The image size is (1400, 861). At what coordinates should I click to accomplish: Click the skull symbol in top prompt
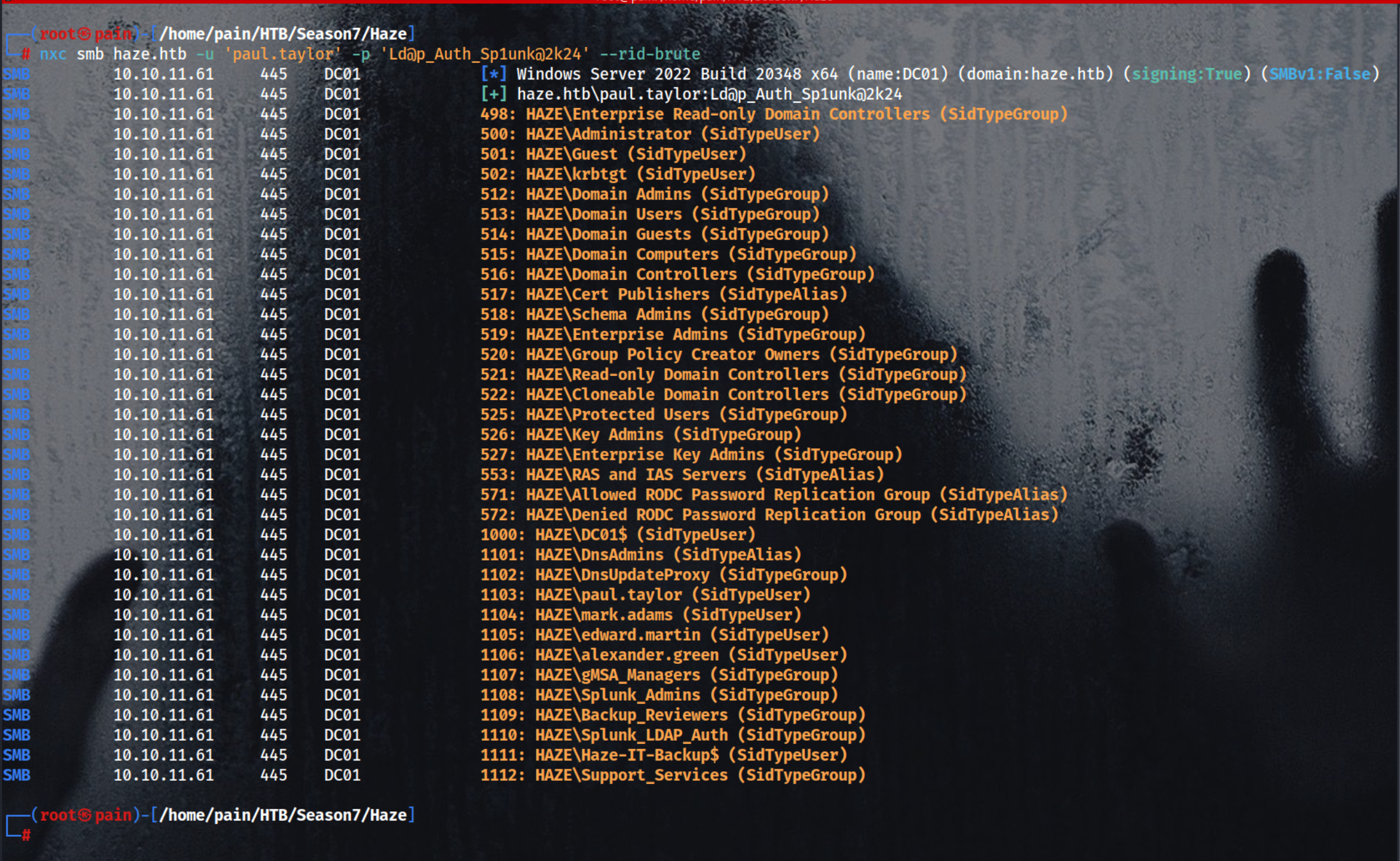point(85,34)
